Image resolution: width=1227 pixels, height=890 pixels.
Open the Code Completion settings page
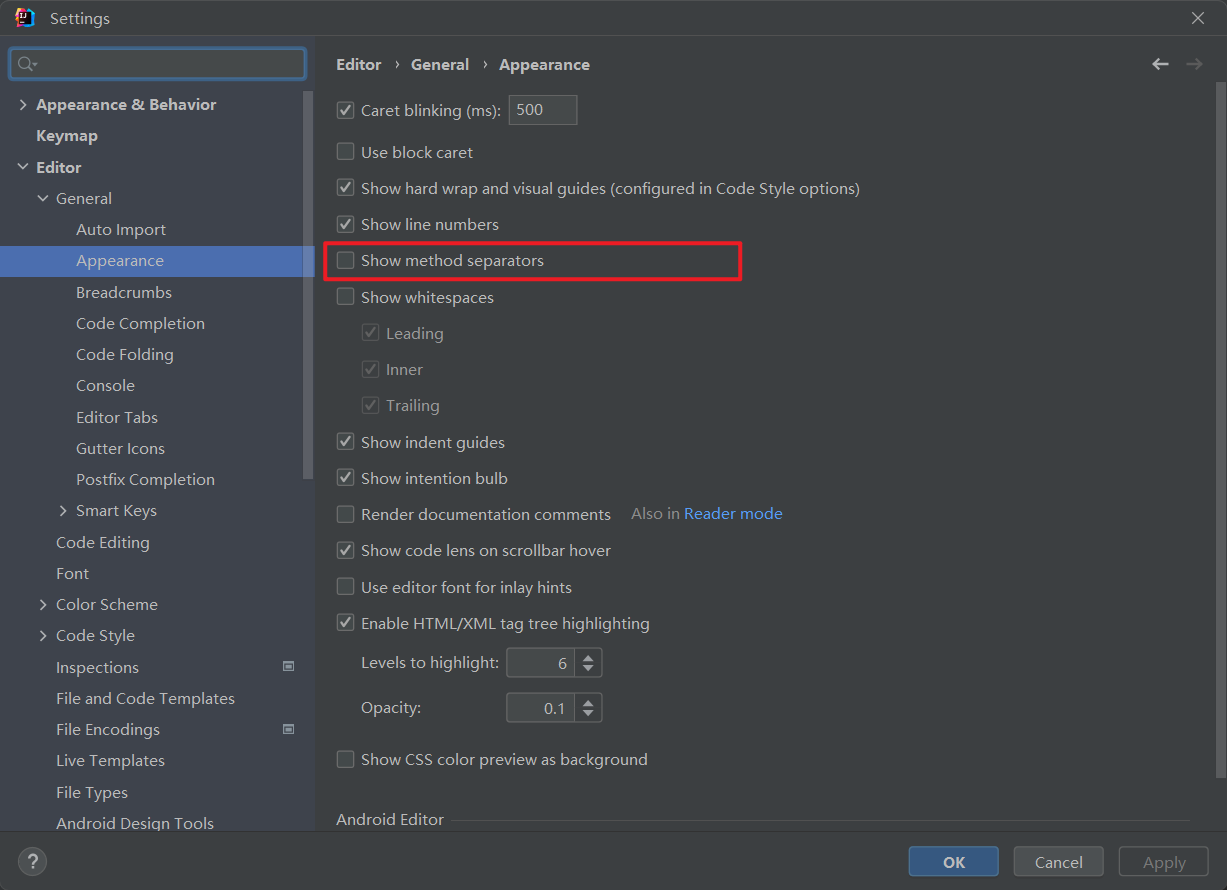[x=140, y=323]
